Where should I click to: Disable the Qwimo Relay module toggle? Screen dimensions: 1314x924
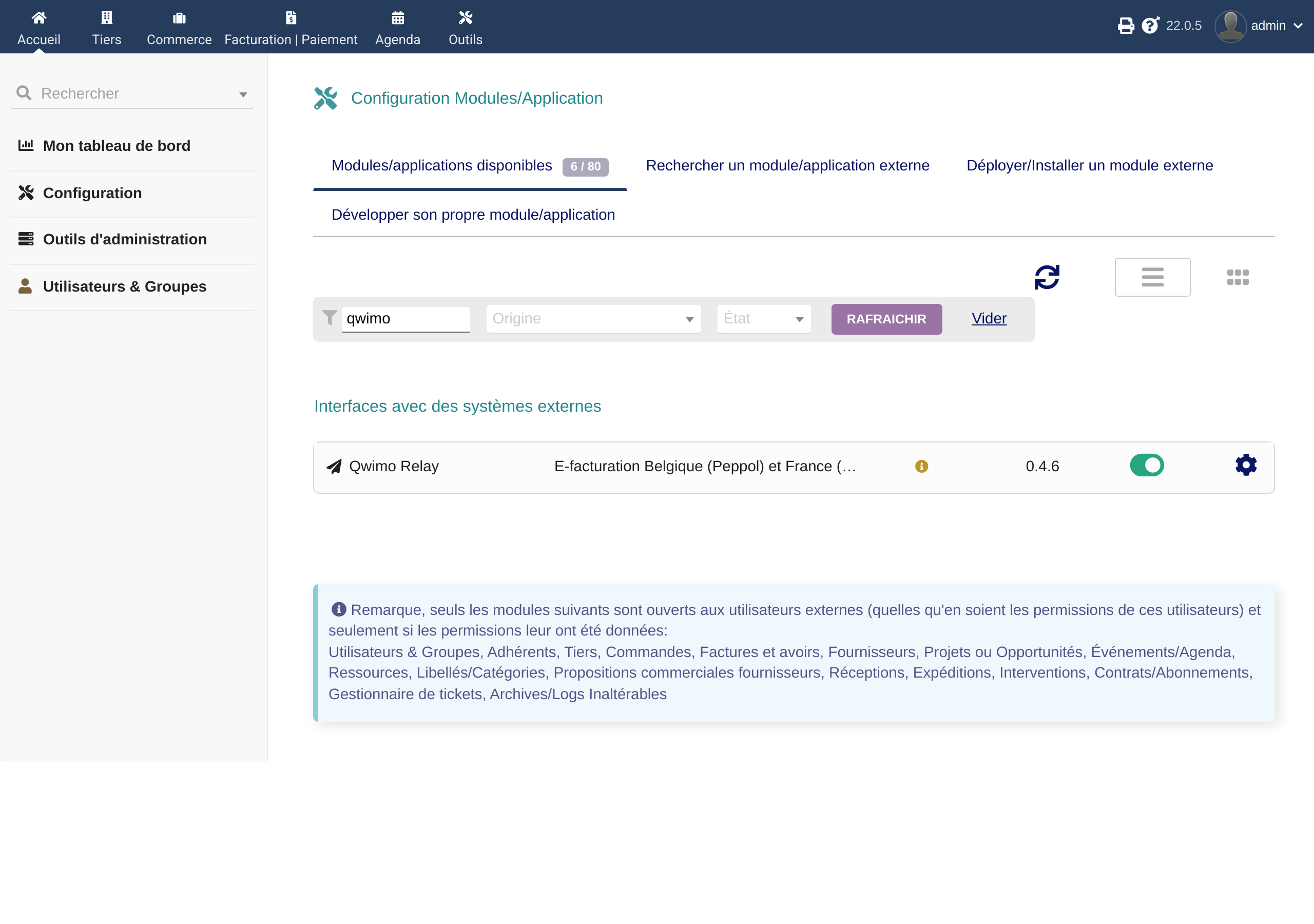(x=1147, y=466)
